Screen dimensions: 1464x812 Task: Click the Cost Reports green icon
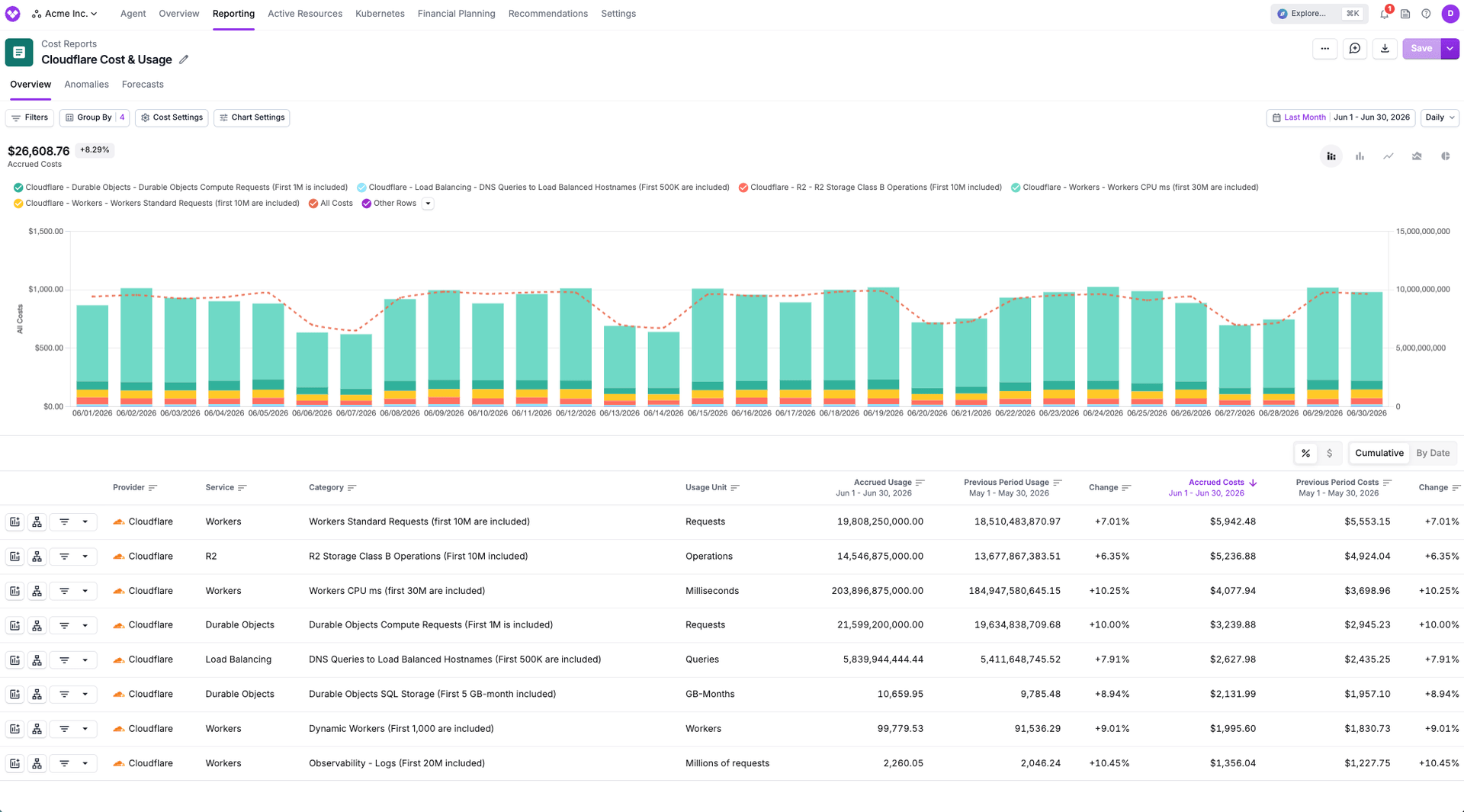click(19, 53)
